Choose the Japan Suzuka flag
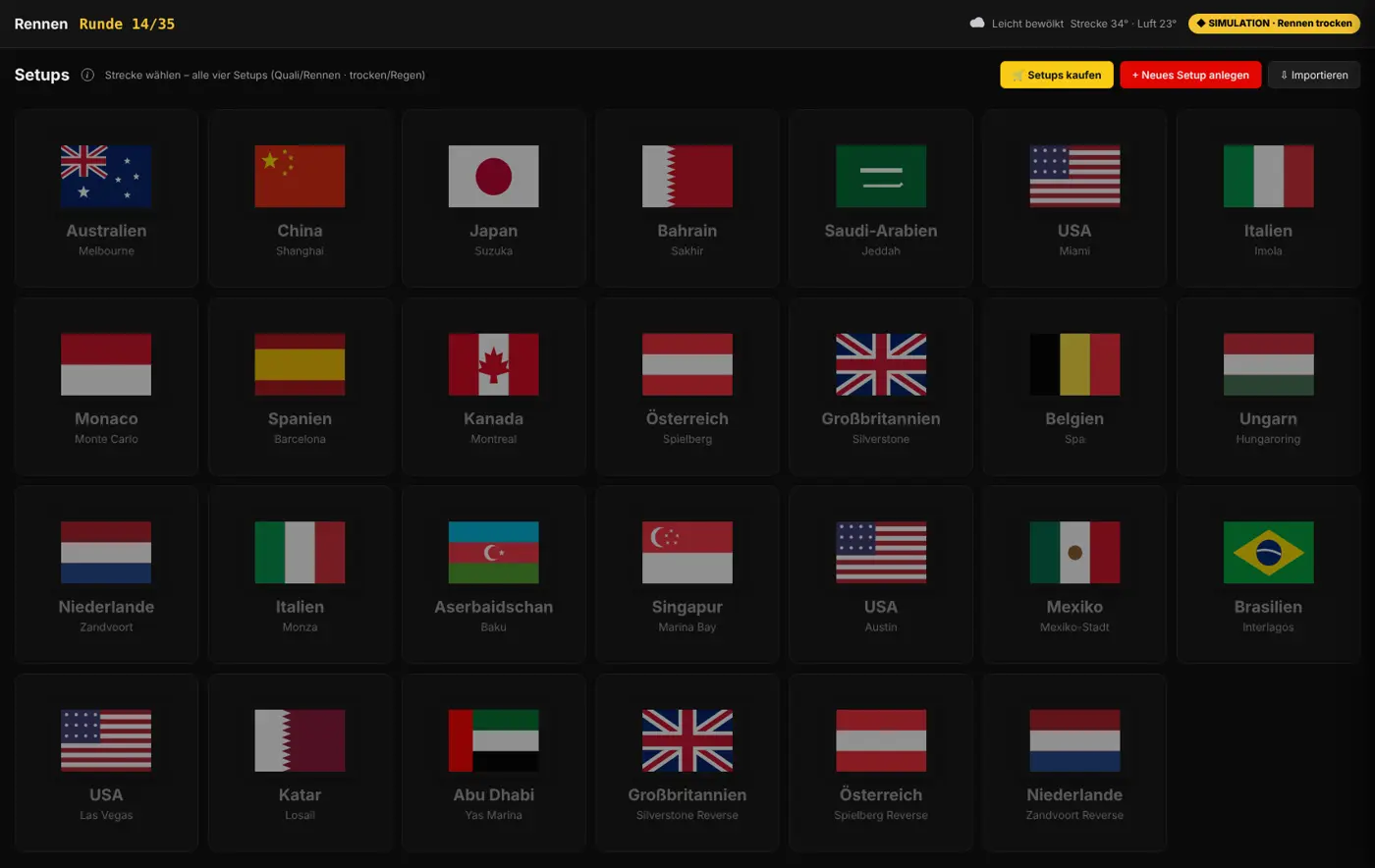 click(494, 177)
